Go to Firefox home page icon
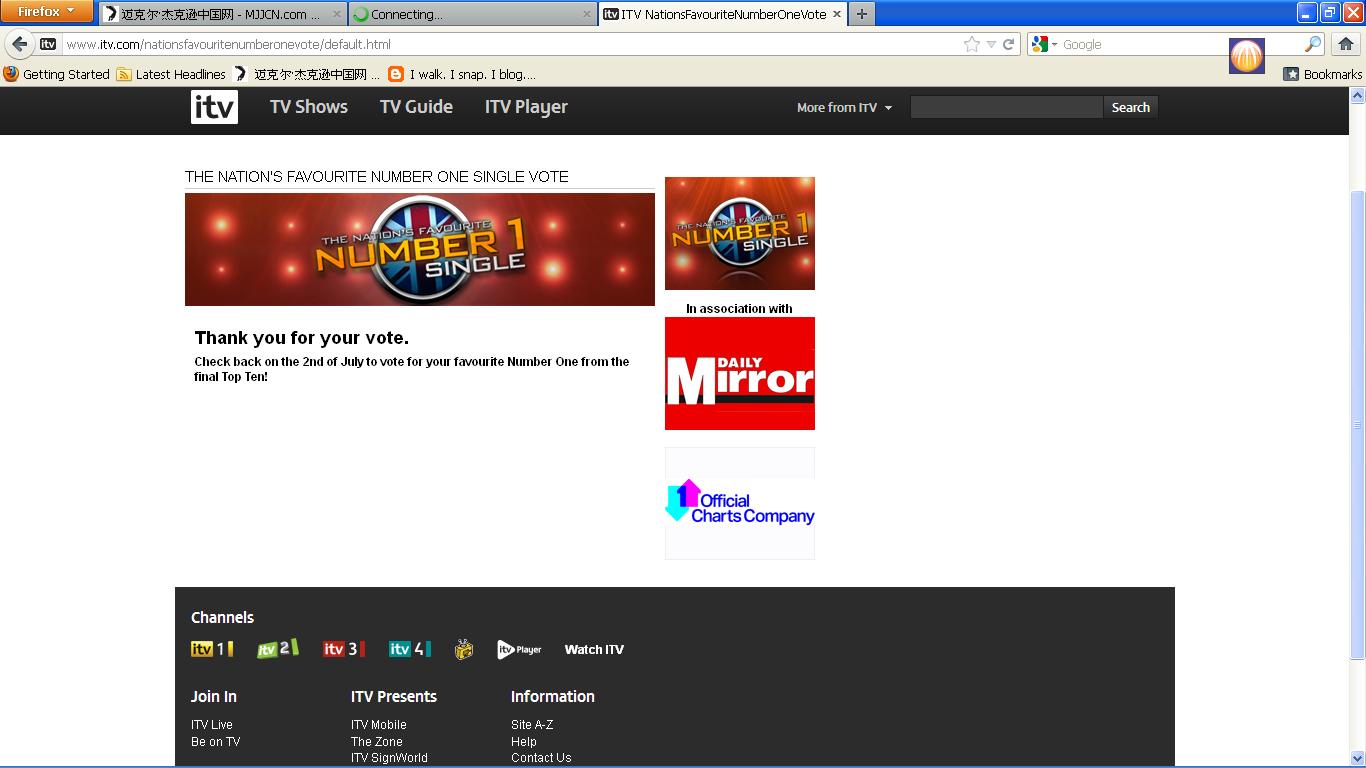The height and width of the screenshot is (768, 1366). [x=1345, y=44]
